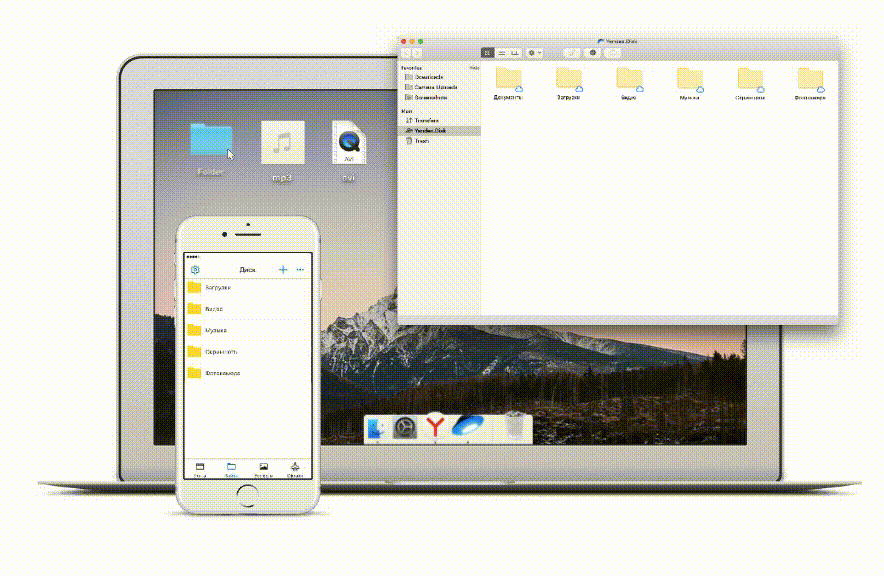Click the Share toolbar button in Finder
Image resolution: width=884 pixels, height=576 pixels.
click(x=572, y=53)
